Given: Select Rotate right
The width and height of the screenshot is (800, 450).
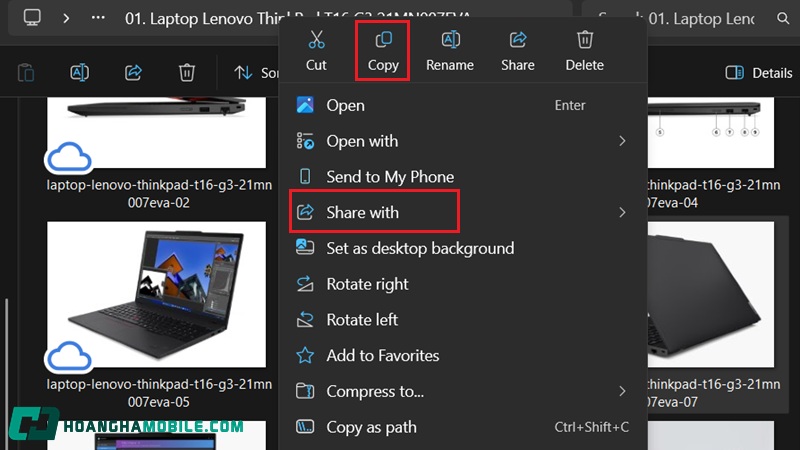Looking at the screenshot, I should 463,284.
